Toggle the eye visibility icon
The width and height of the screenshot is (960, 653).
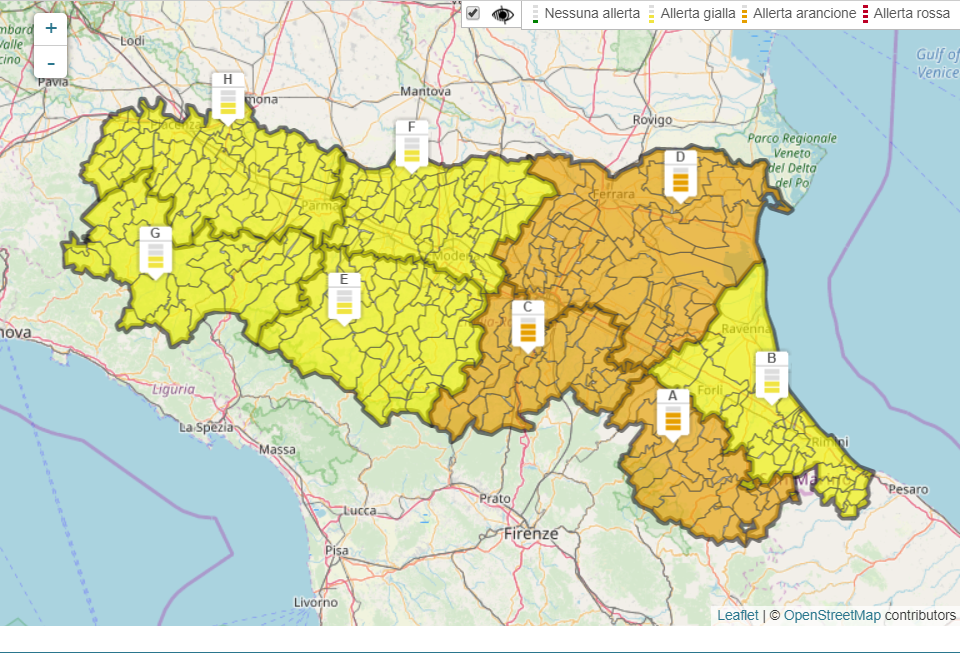pyautogui.click(x=502, y=14)
